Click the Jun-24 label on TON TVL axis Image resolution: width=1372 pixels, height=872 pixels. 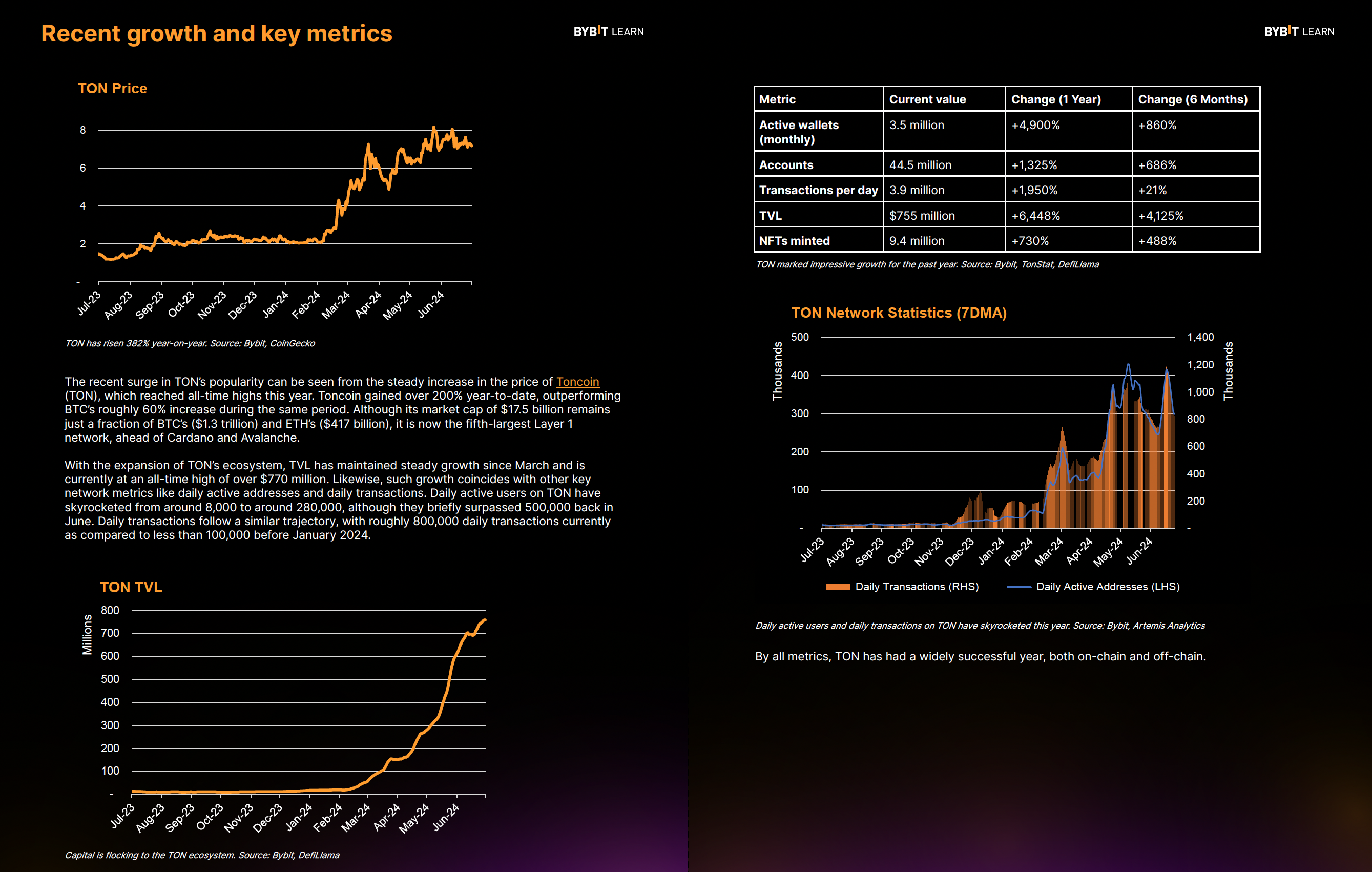(445, 817)
